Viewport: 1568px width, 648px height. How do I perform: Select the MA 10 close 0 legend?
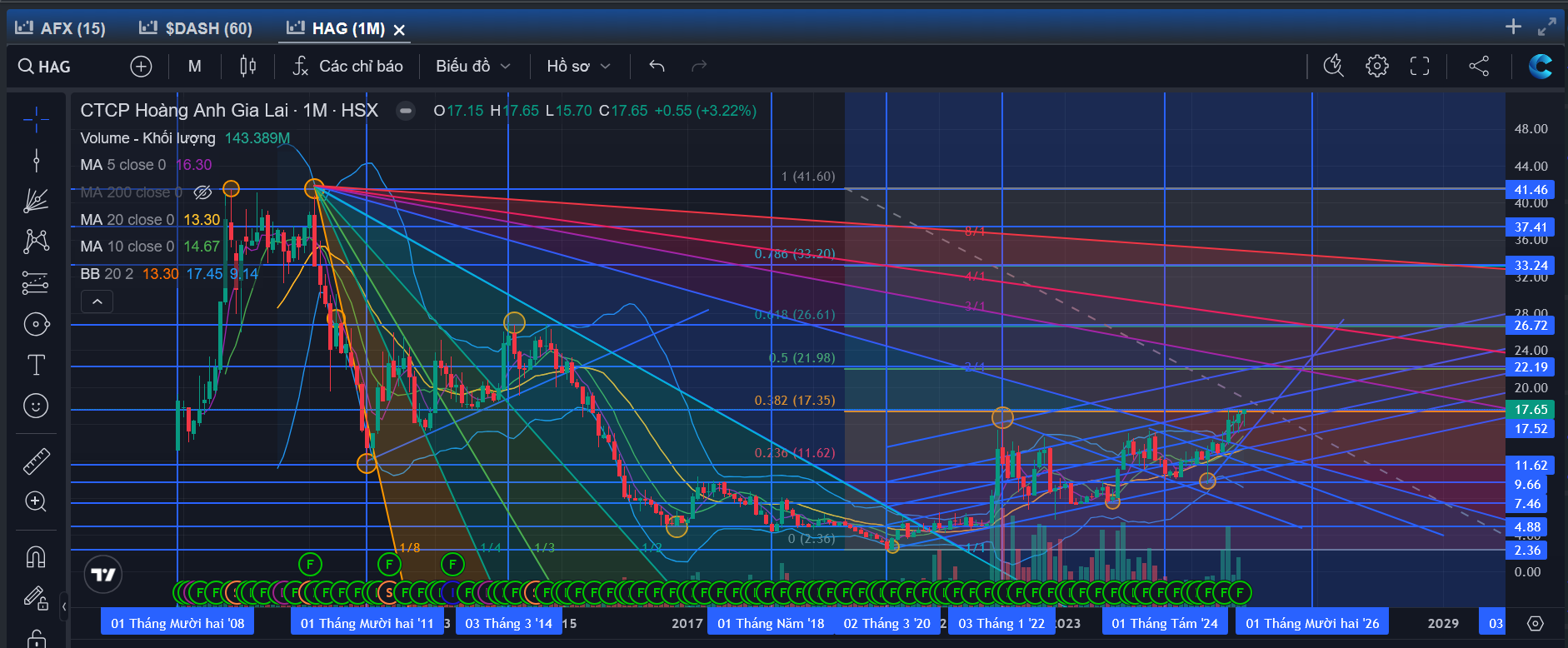click(x=127, y=247)
